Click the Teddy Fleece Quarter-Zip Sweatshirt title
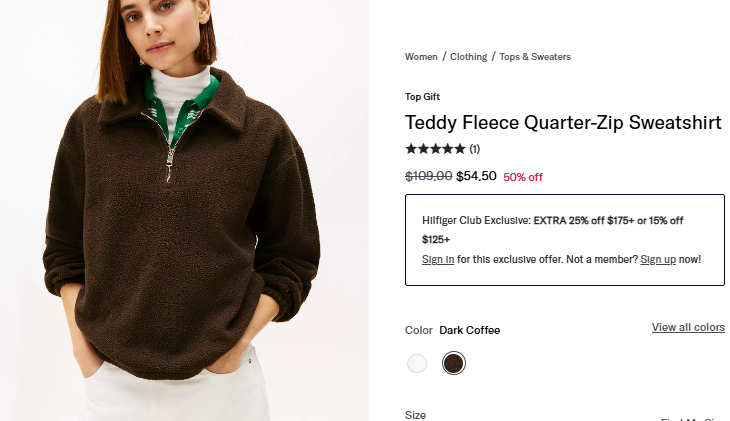This screenshot has width=730, height=421. 563,123
